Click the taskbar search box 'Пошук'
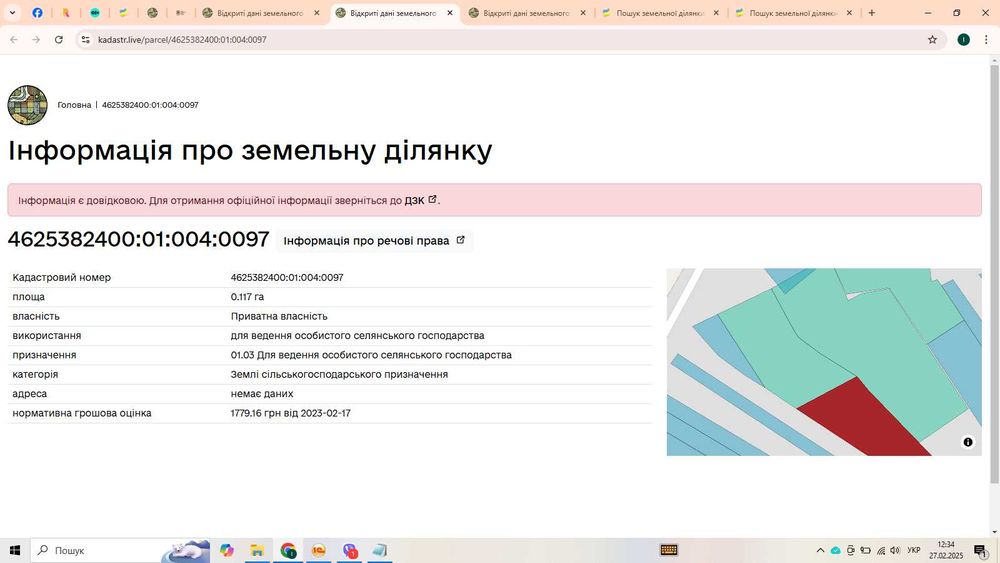 121,550
